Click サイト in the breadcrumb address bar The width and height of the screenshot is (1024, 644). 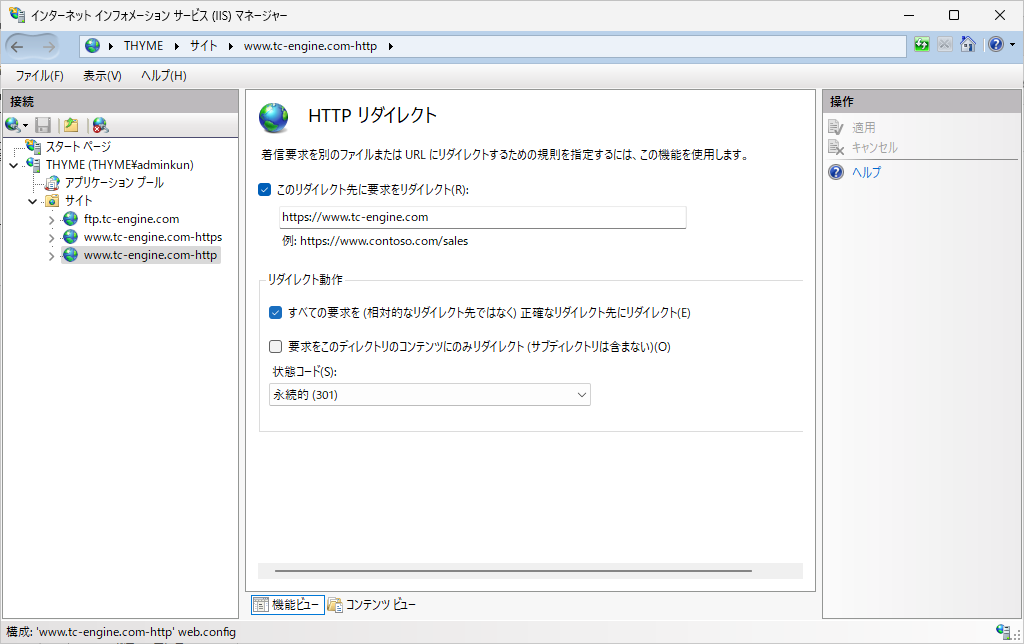click(203, 46)
